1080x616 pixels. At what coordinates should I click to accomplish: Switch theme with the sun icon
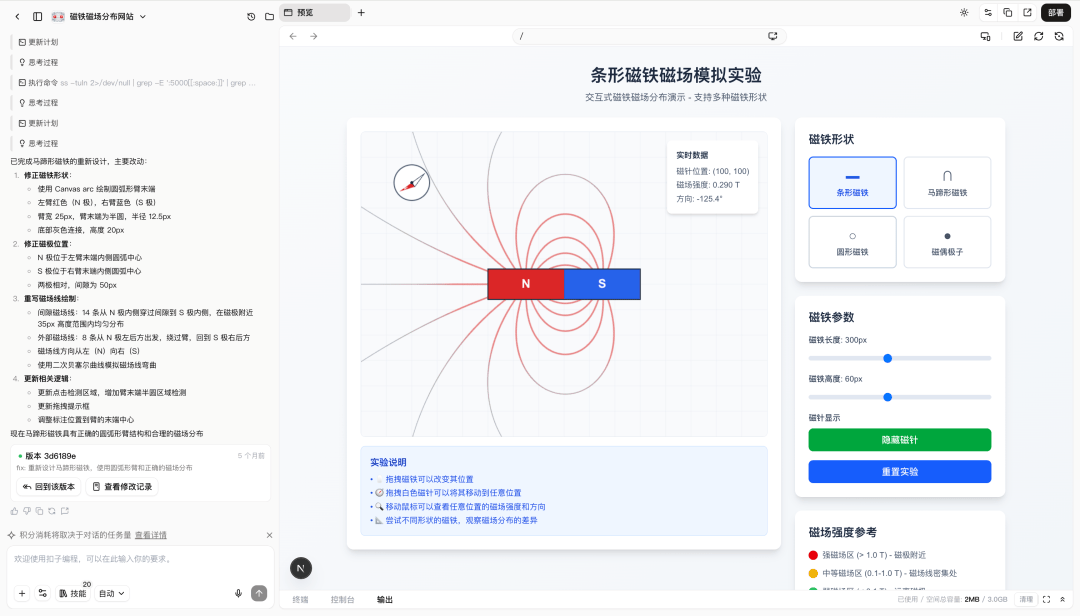click(x=964, y=12)
